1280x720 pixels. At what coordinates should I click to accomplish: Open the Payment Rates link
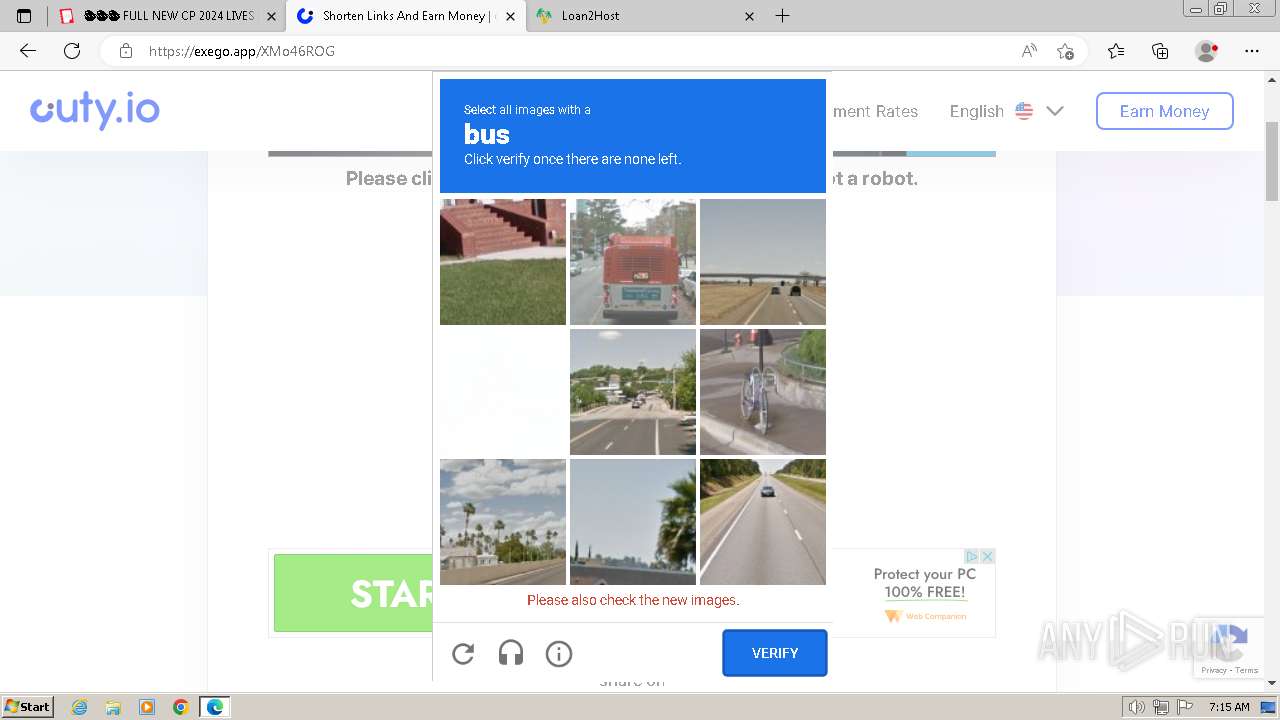pyautogui.click(x=875, y=111)
